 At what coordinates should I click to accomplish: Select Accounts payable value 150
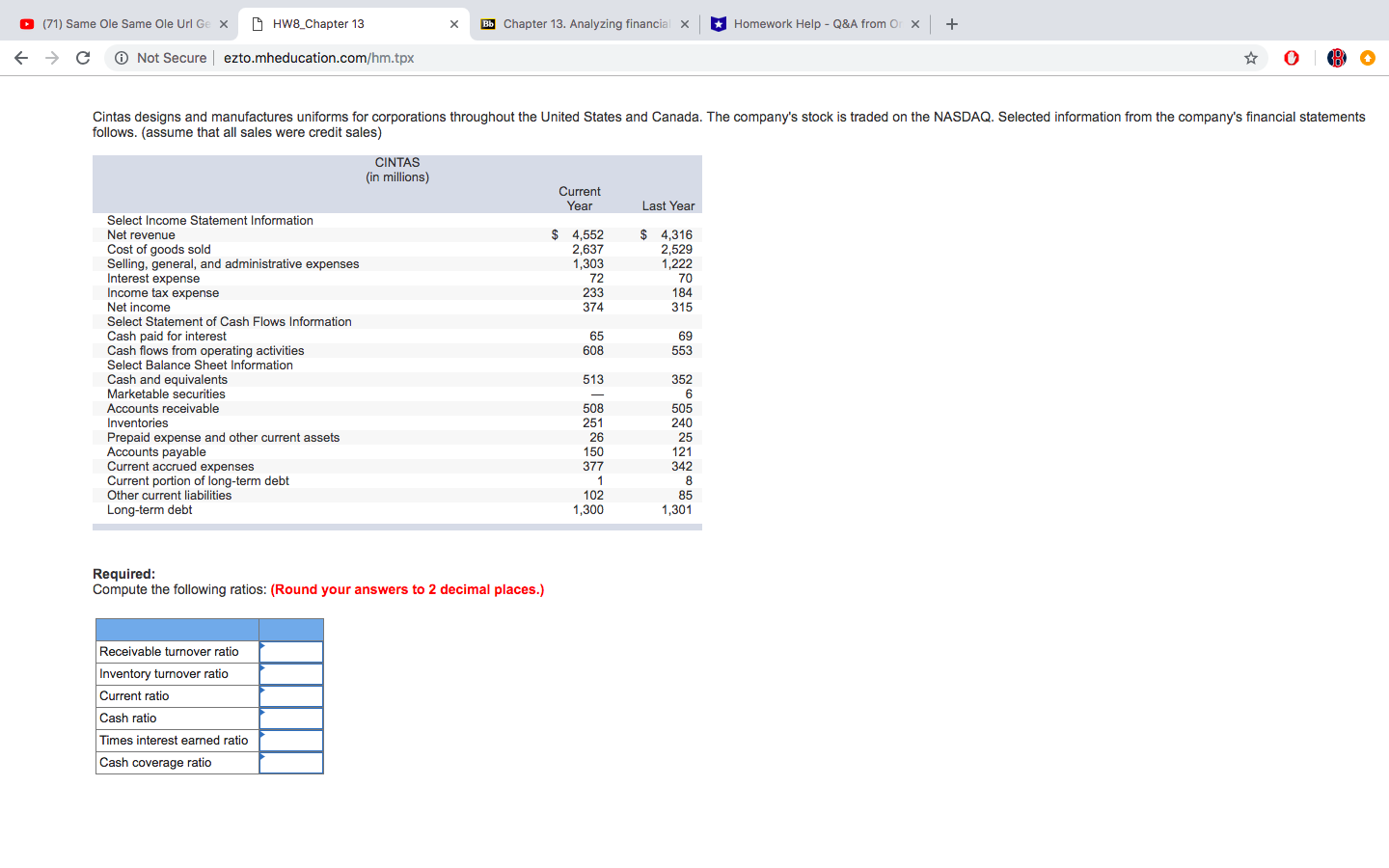pyautogui.click(x=593, y=452)
